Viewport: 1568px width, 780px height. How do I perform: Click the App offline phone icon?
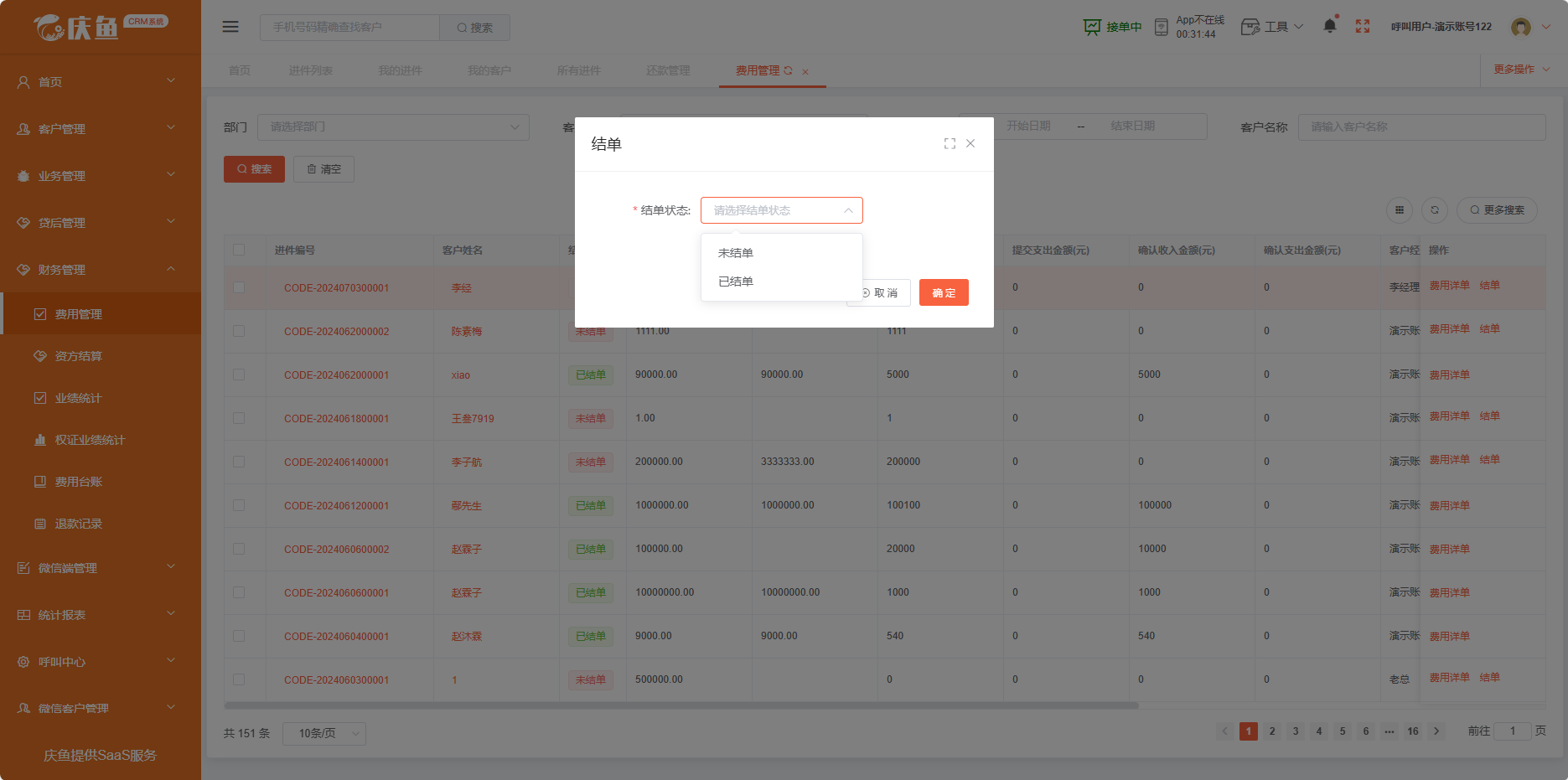[1162, 28]
